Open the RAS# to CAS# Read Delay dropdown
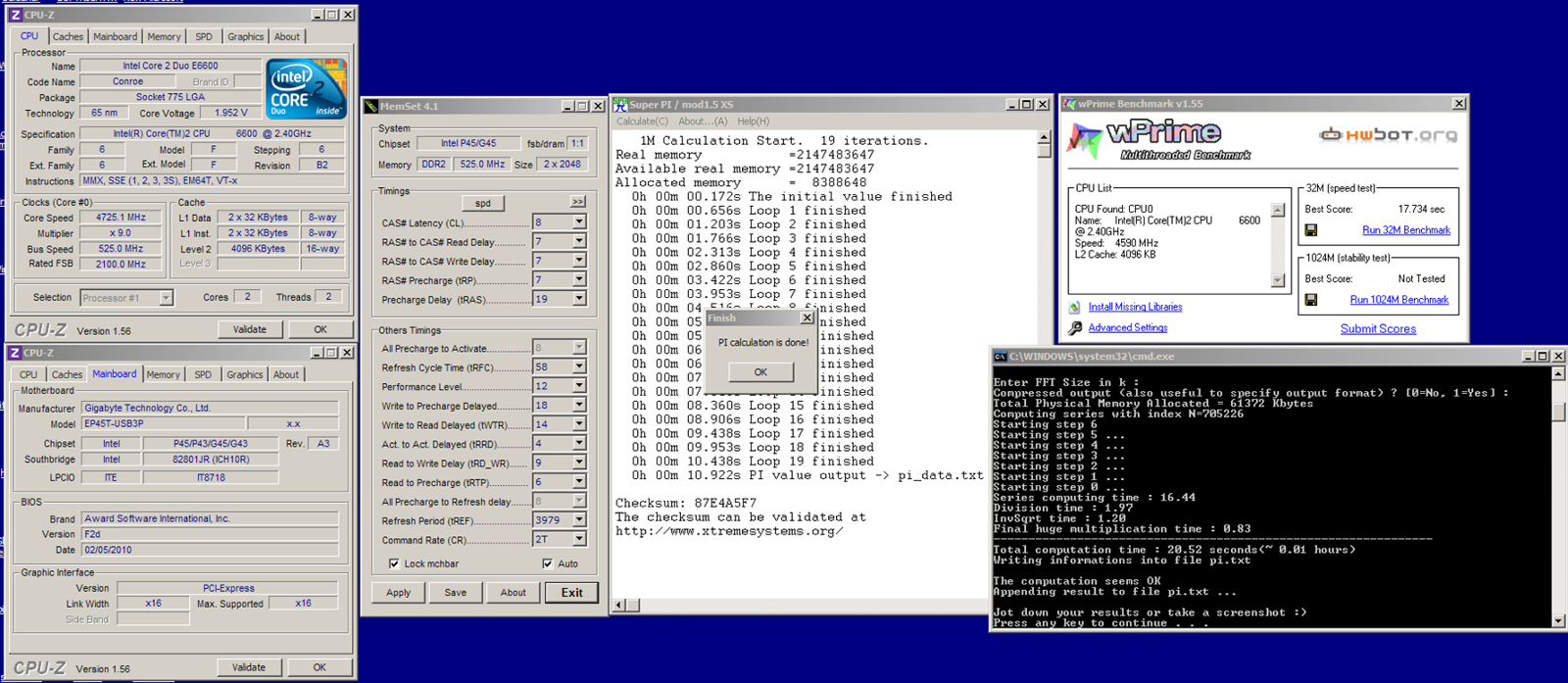This screenshot has width=1568, height=683. coord(579,241)
